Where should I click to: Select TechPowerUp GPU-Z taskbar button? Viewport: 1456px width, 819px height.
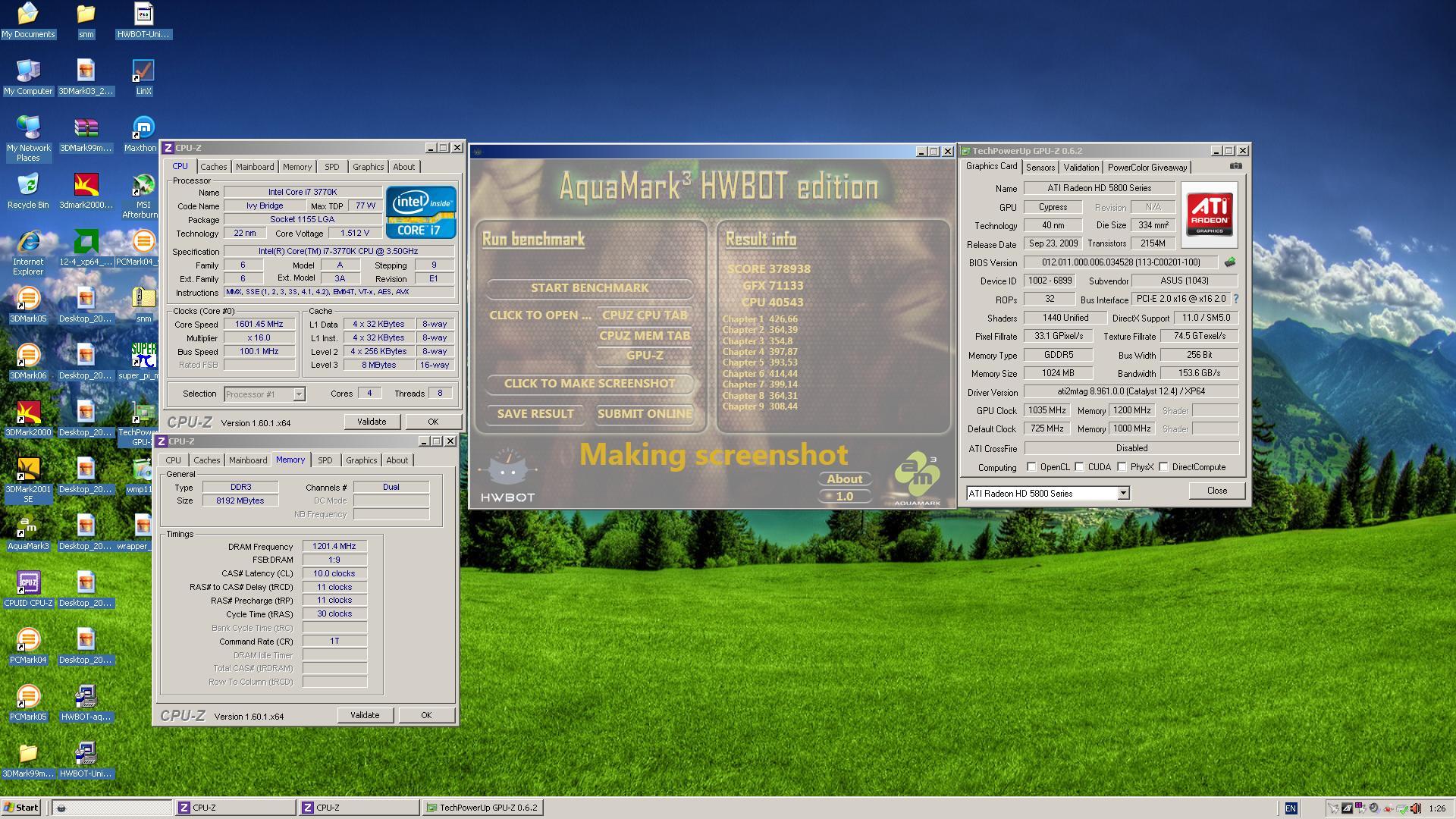click(x=482, y=808)
